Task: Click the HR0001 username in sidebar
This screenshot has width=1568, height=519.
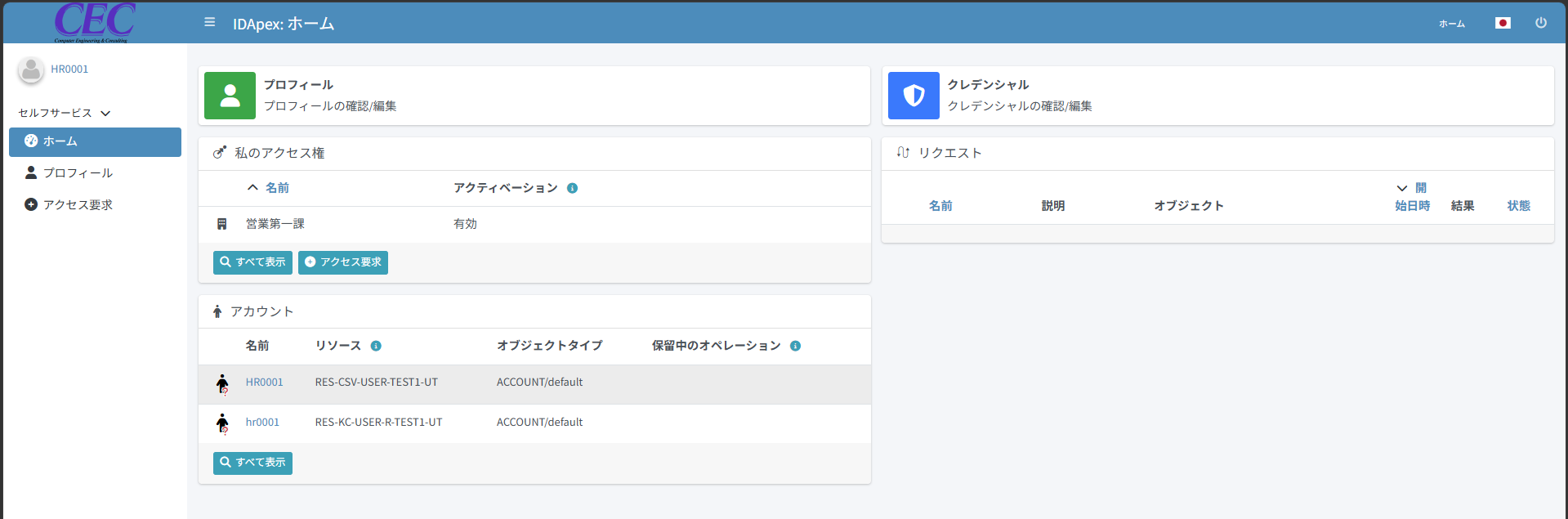Action: pos(69,69)
